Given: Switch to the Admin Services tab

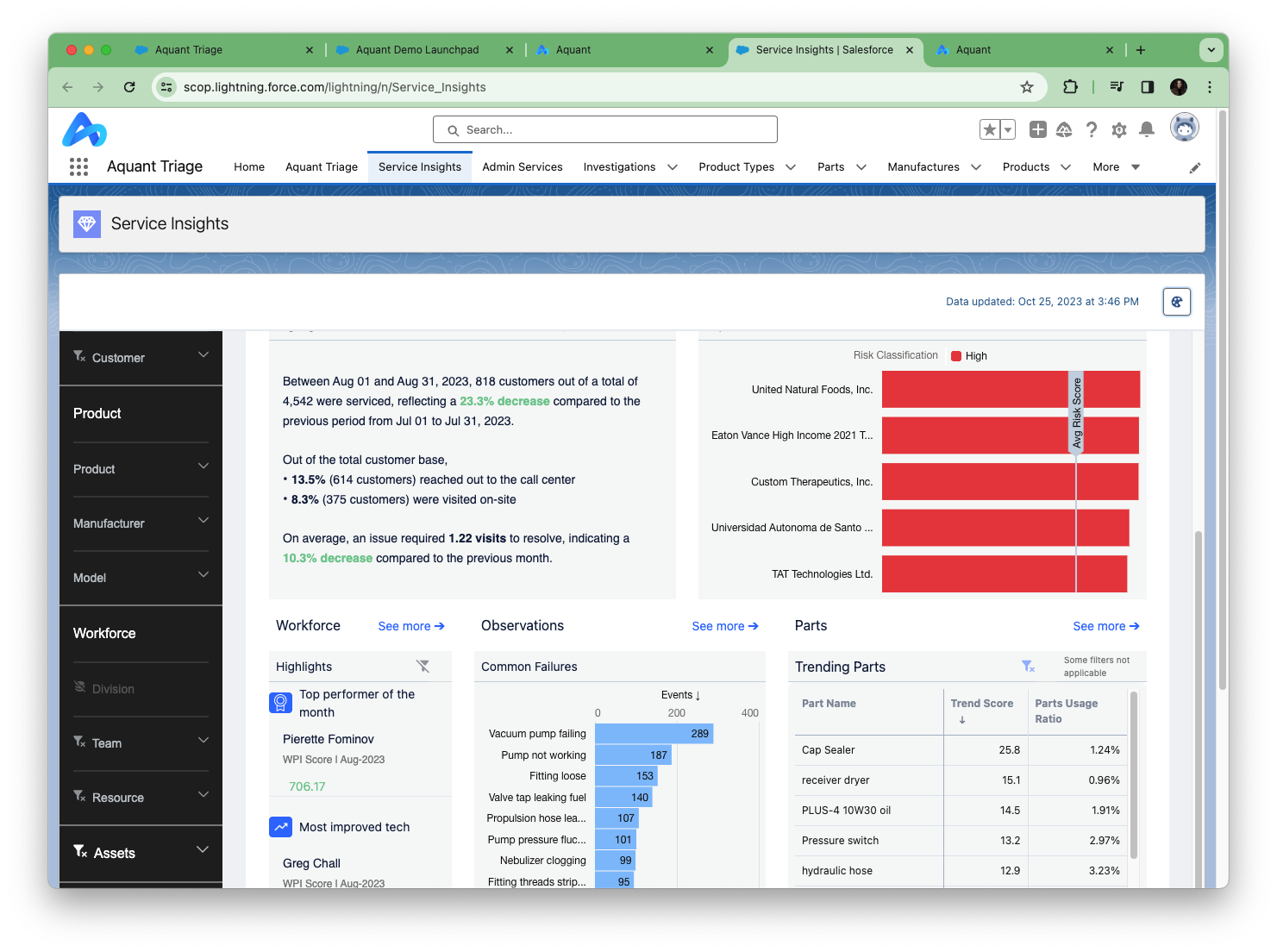Looking at the screenshot, I should pyautogui.click(x=523, y=167).
